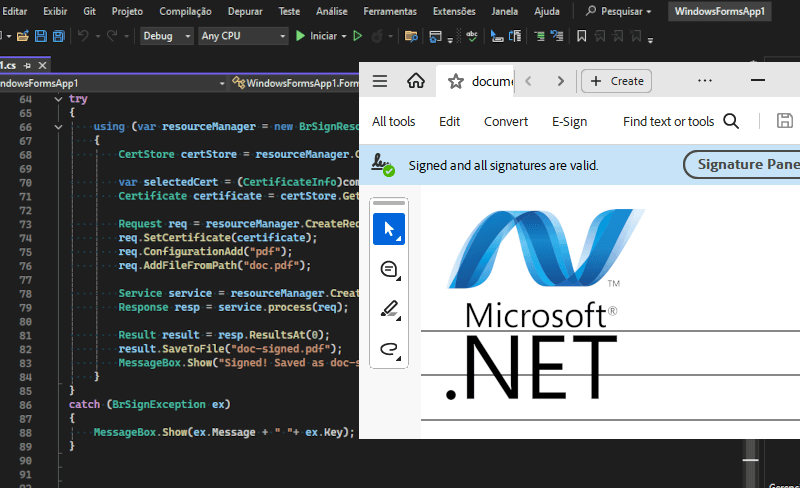
Task: Open Find in Files folder-search icon
Action: pyautogui.click(x=411, y=36)
